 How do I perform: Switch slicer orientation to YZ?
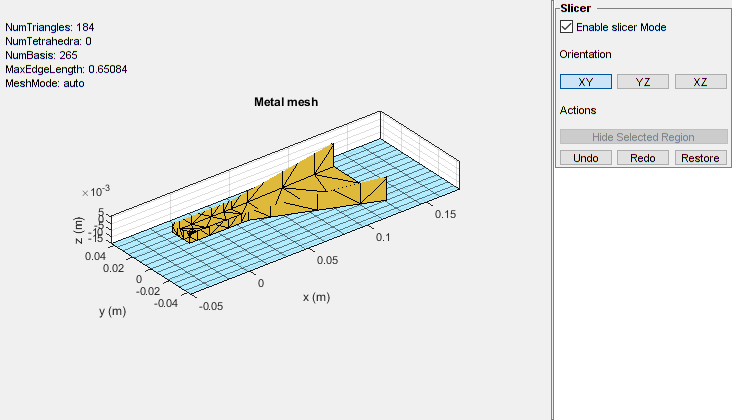643,82
